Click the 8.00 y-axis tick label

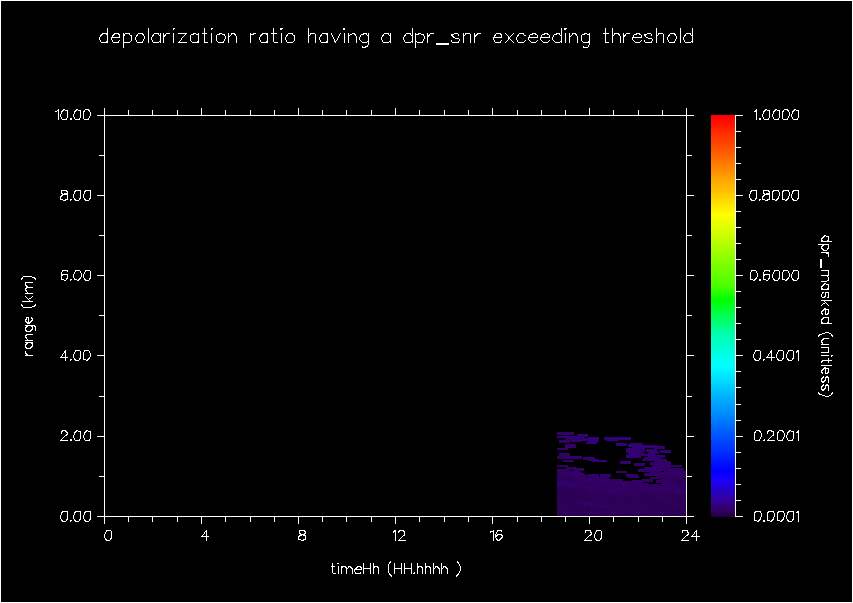click(x=76, y=195)
